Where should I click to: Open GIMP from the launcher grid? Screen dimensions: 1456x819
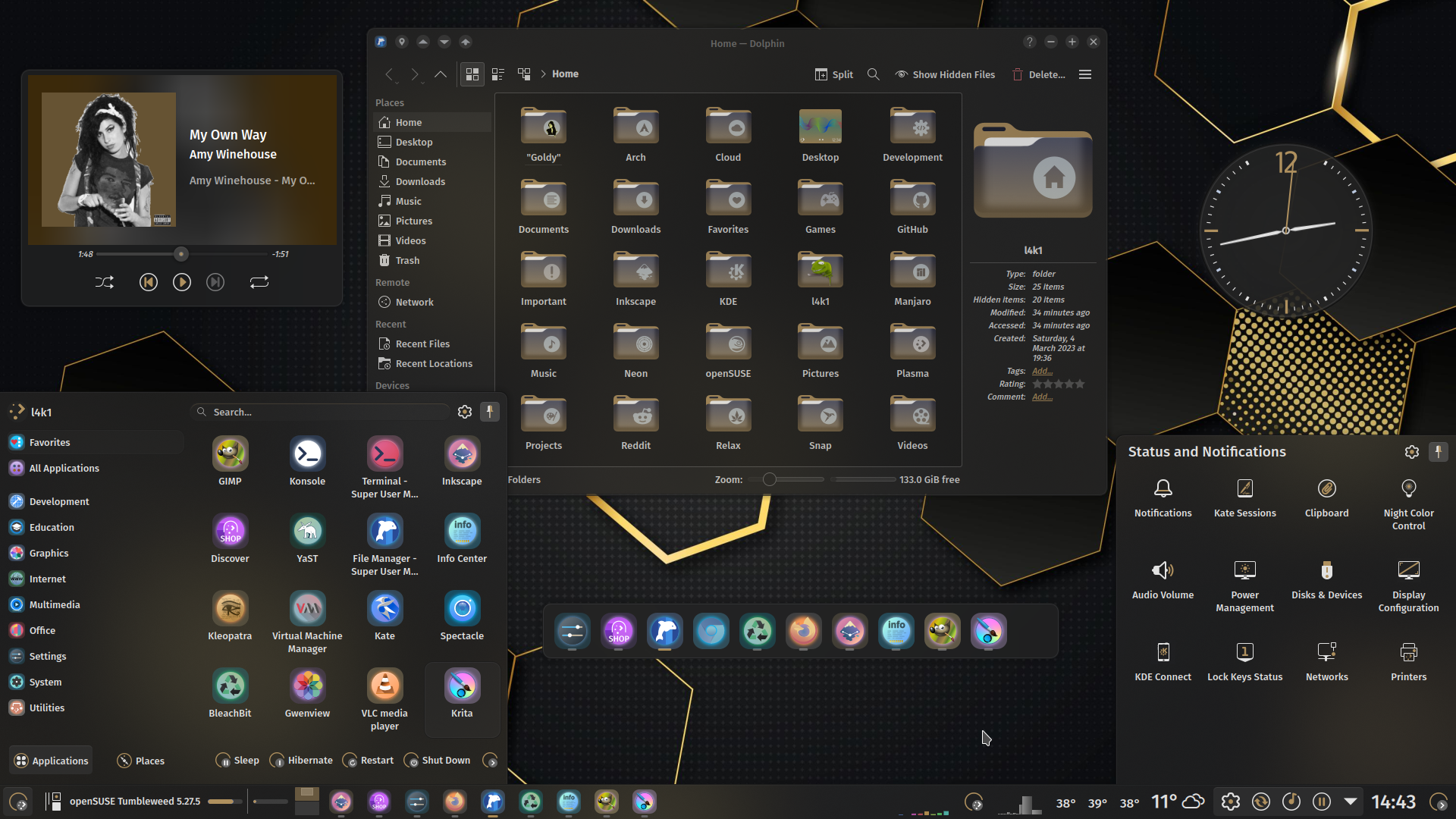coord(230,457)
